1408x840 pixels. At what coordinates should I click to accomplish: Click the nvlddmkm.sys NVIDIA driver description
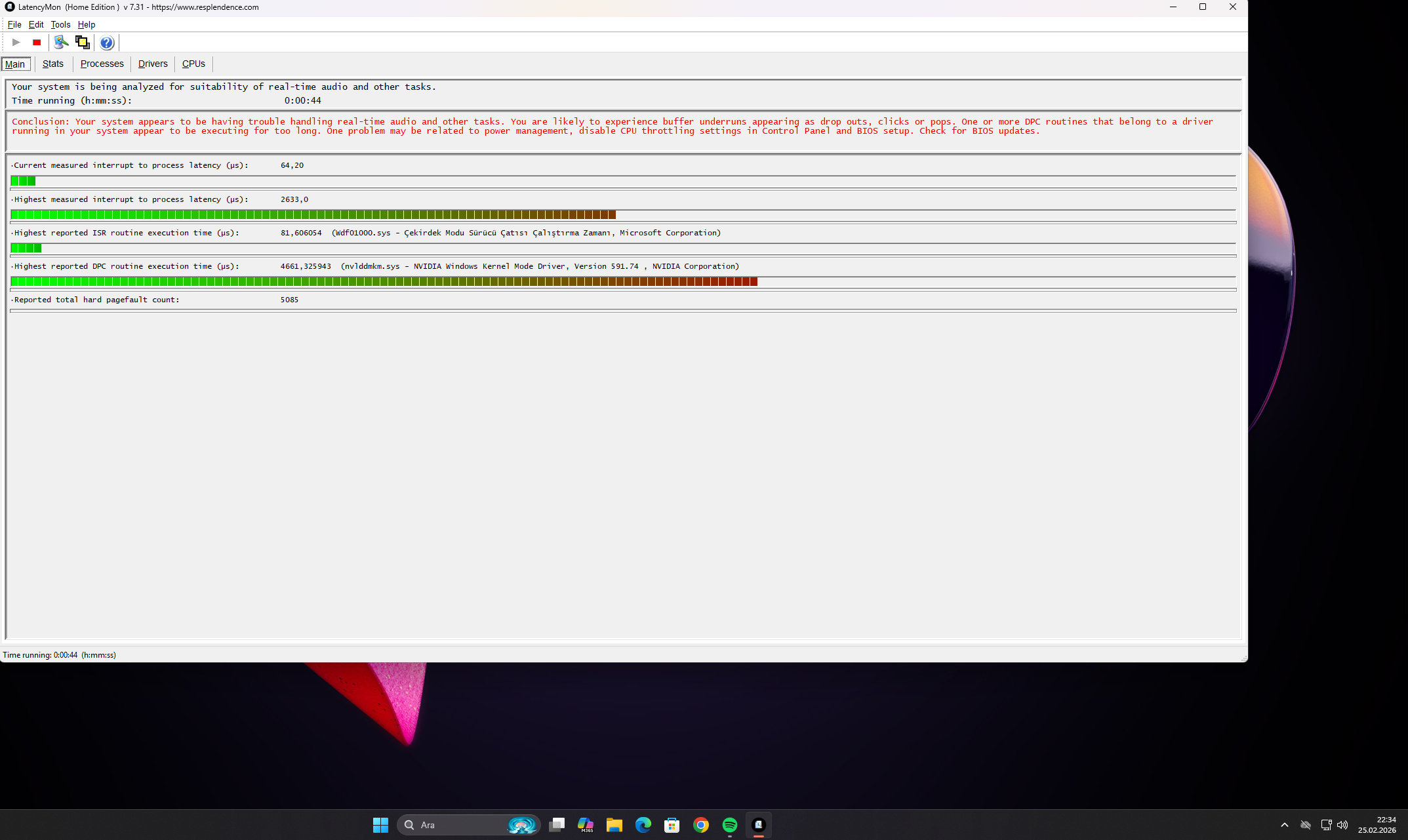540,266
